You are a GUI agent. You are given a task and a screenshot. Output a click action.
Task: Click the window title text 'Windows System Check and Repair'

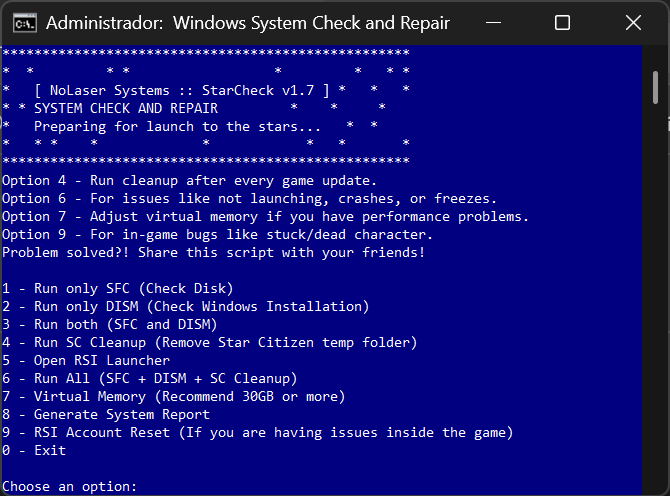[x=311, y=23]
